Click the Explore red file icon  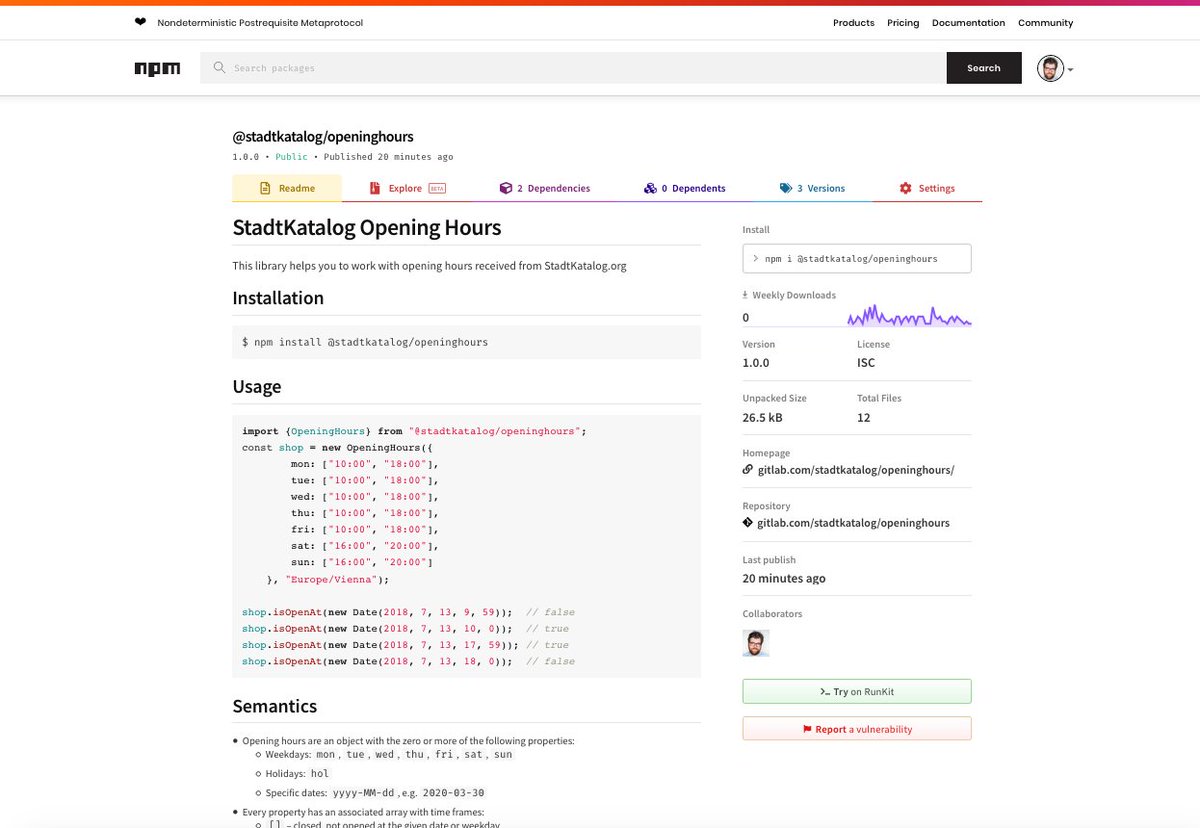[x=375, y=188]
